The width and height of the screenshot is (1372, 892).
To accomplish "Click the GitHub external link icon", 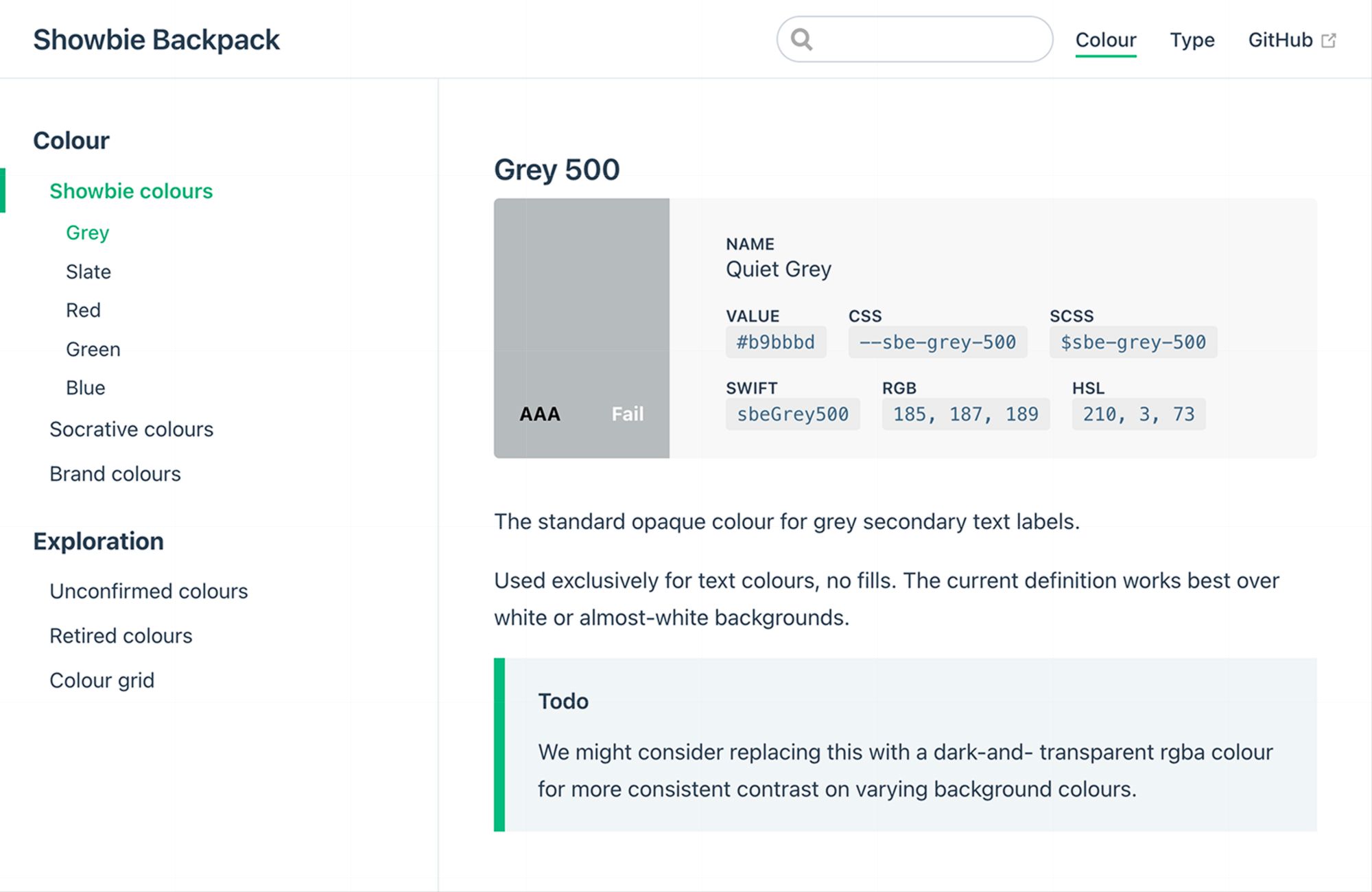I will (x=1329, y=40).
